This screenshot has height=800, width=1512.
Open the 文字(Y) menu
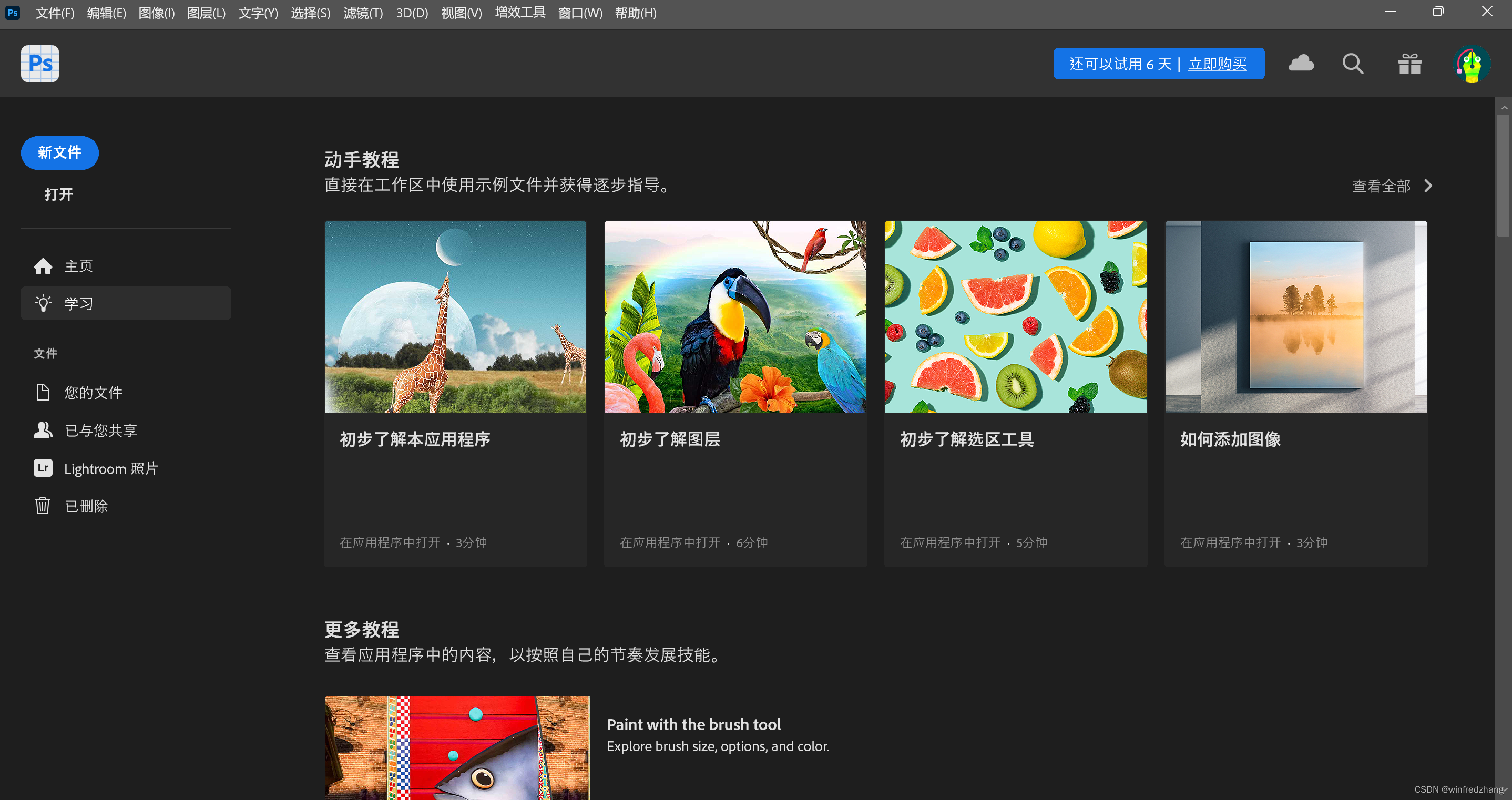pos(258,13)
